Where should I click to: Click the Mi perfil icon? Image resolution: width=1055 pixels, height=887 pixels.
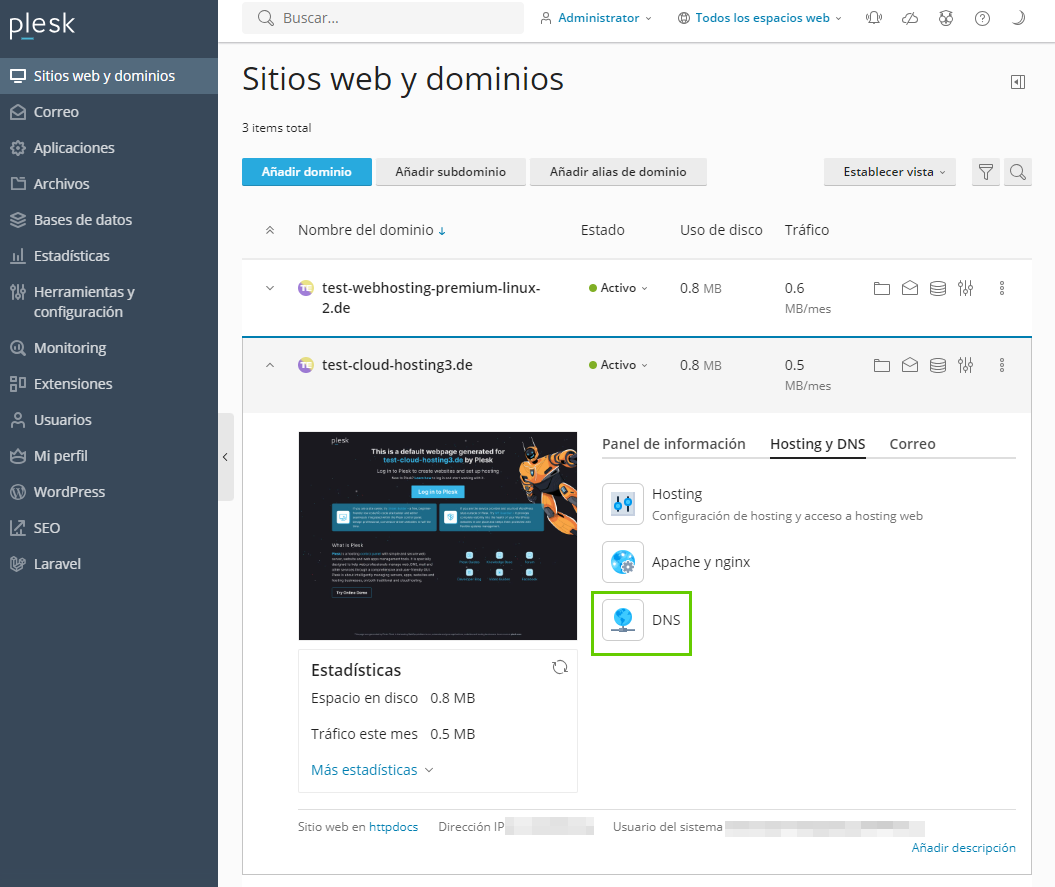point(18,456)
